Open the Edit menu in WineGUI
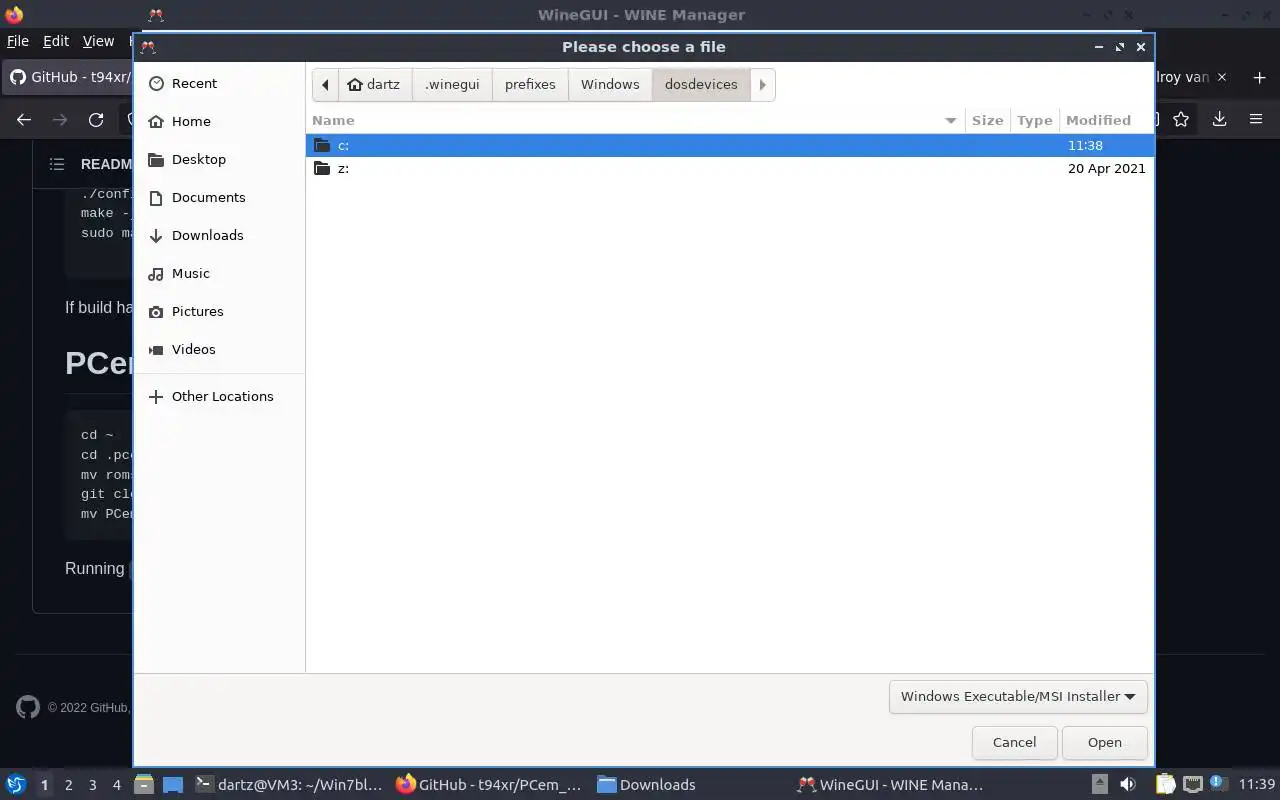This screenshot has height=800, width=1280. click(56, 41)
